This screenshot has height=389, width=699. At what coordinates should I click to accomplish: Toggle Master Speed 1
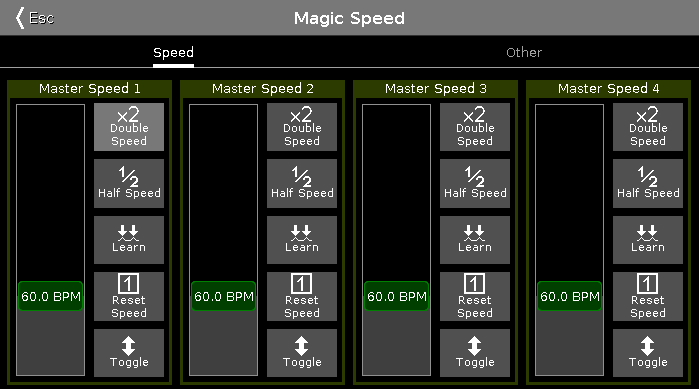129,353
